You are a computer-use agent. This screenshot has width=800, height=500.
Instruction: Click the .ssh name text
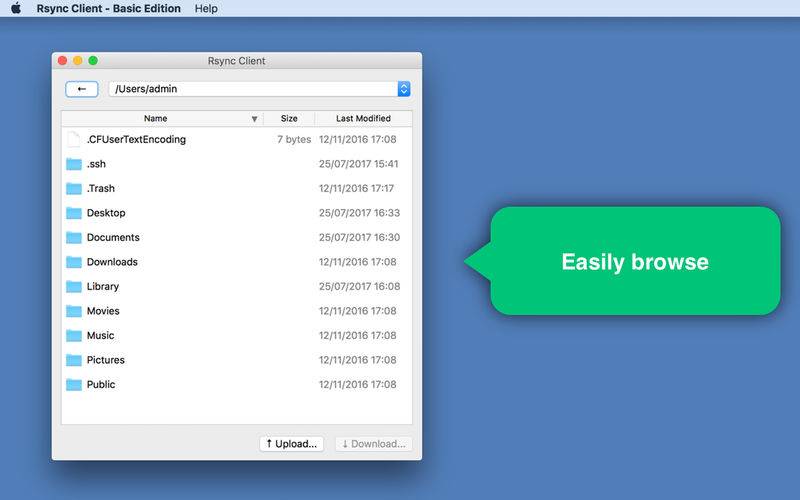tap(96, 164)
